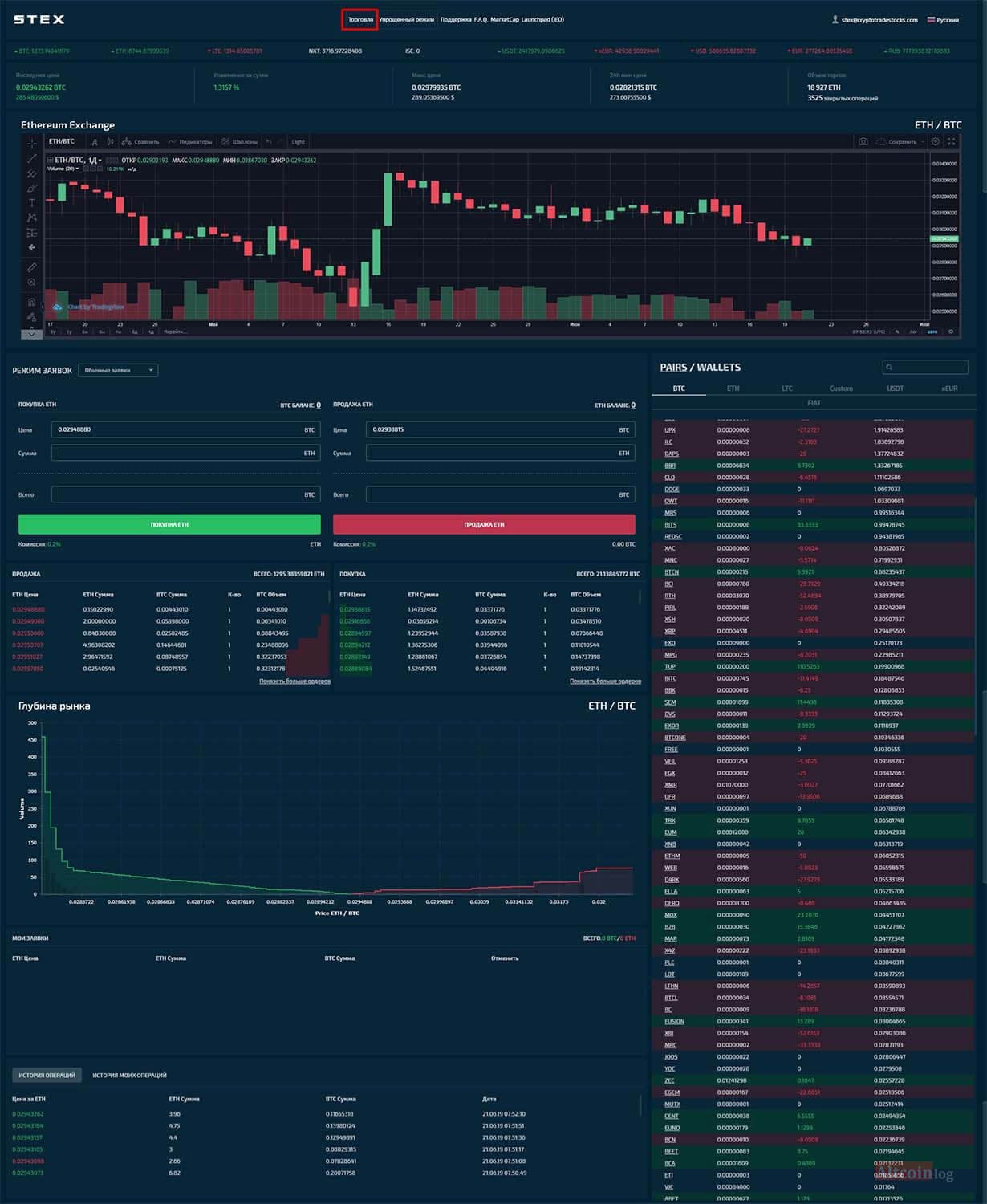Open the candlestick chart style selector
Viewport: 987px width, 1204px height.
pos(111,142)
